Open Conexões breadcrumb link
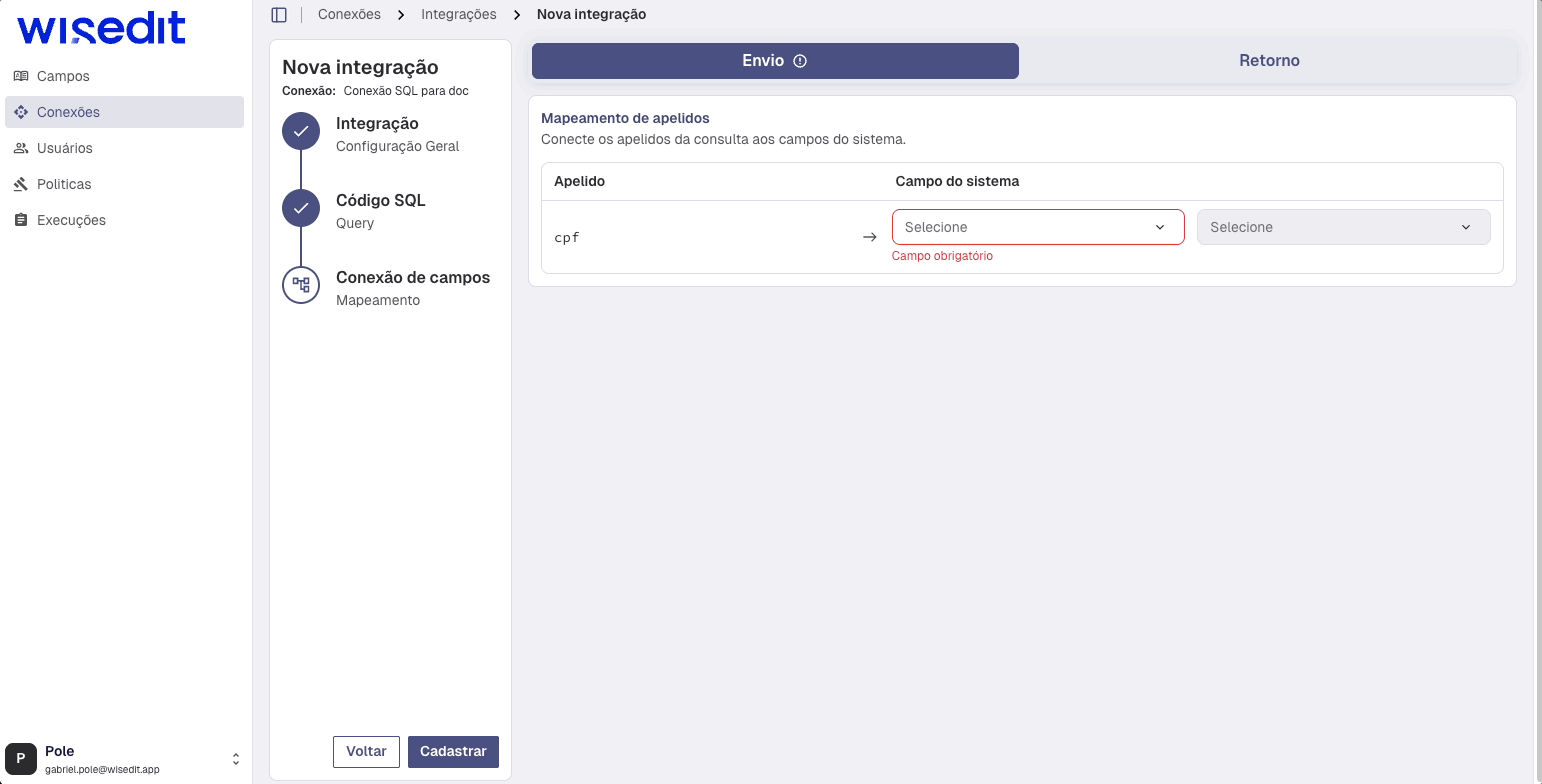Screen dimensions: 1542x784 point(349,15)
